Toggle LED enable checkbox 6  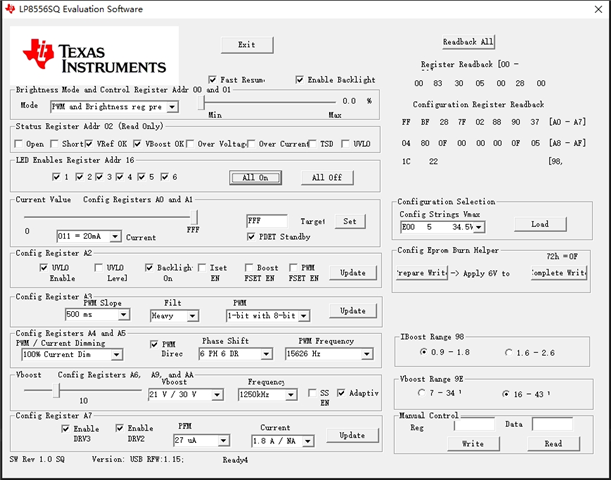coord(165,177)
